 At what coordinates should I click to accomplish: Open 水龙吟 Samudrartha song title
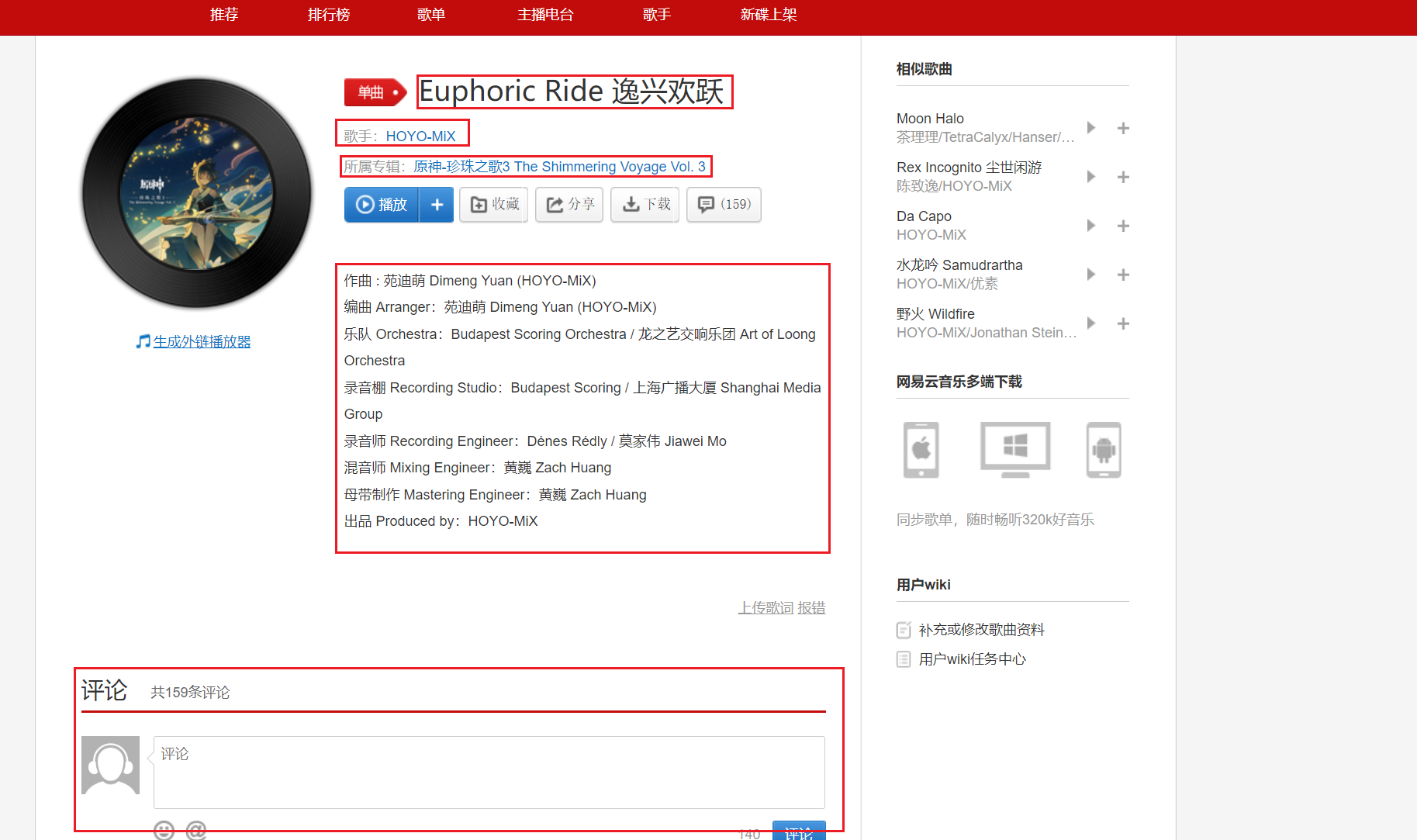coord(959,265)
